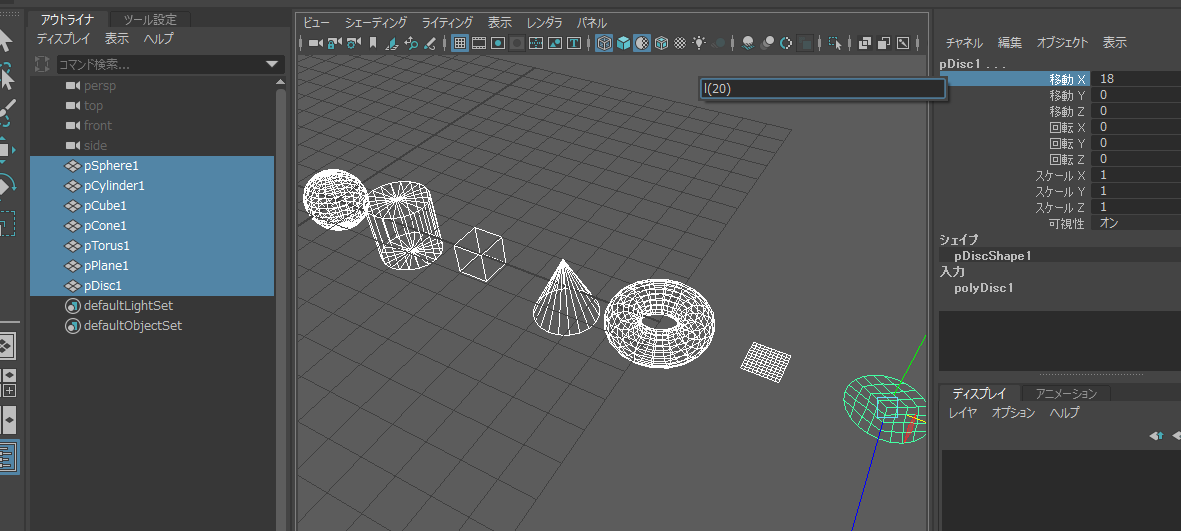1181x531 pixels.
Task: Toggle the Gate Mask icon
Action: [x=517, y=43]
